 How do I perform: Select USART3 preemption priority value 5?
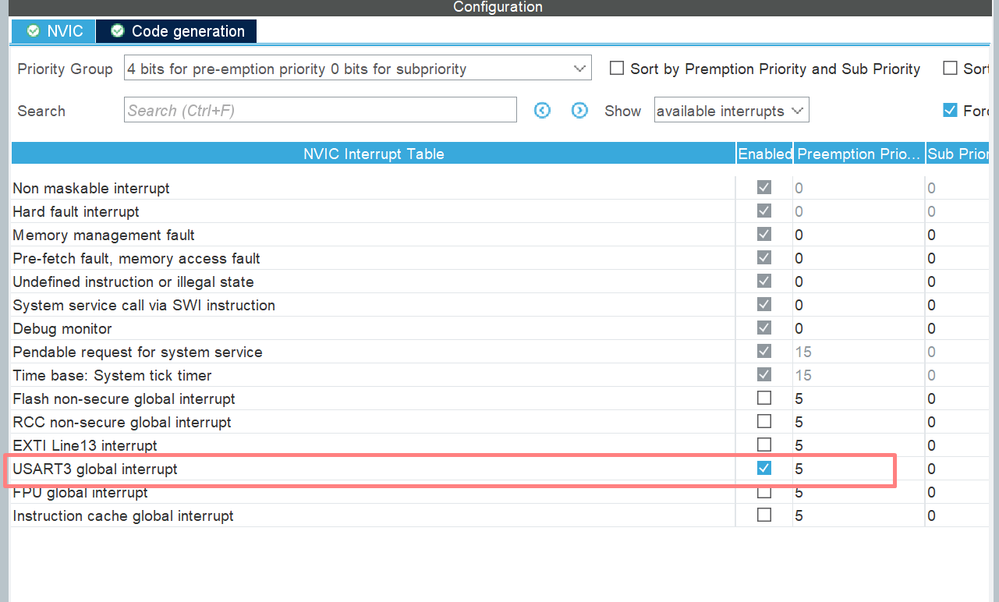[799, 469]
